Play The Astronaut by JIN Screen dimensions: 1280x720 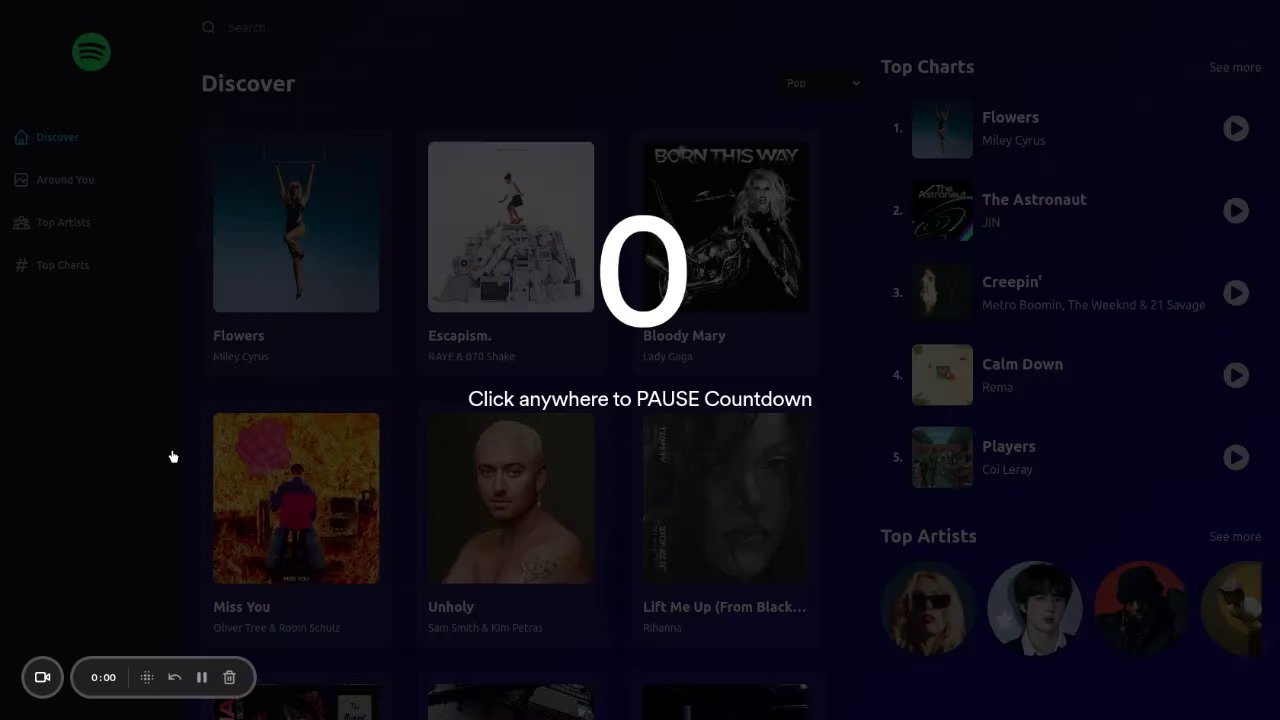[1236, 210]
